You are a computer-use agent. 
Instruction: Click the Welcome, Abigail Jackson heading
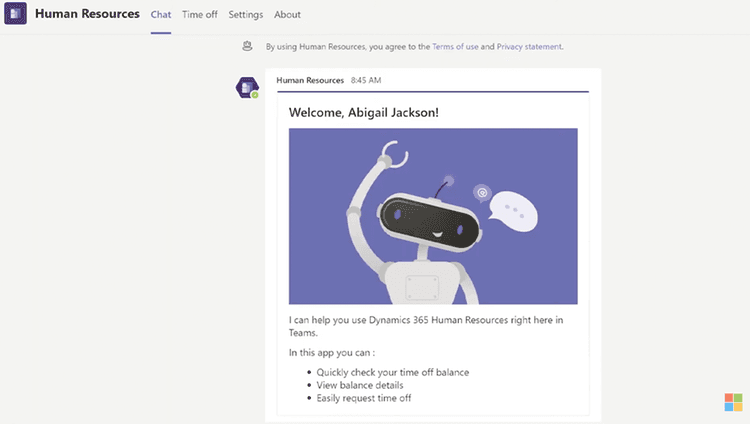click(363, 112)
